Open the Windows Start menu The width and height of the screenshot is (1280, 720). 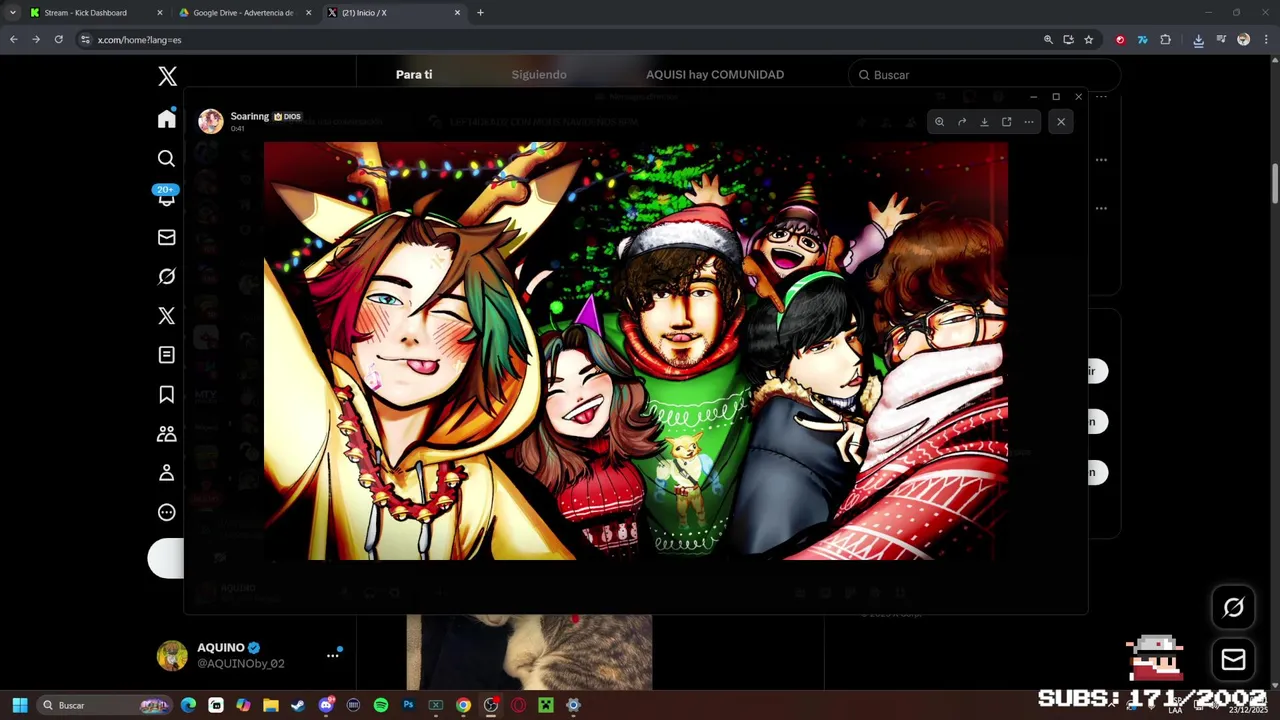[x=20, y=705]
